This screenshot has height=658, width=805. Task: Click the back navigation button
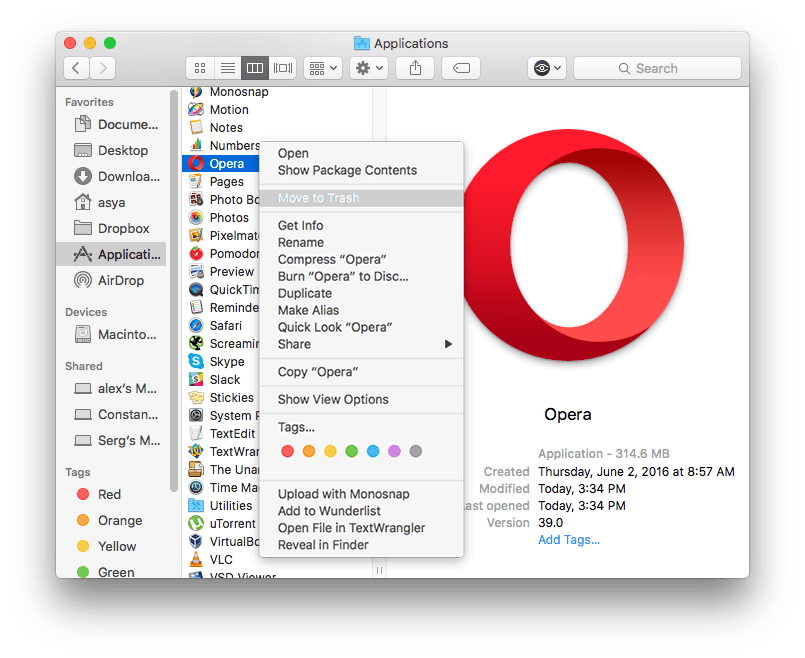click(x=76, y=67)
